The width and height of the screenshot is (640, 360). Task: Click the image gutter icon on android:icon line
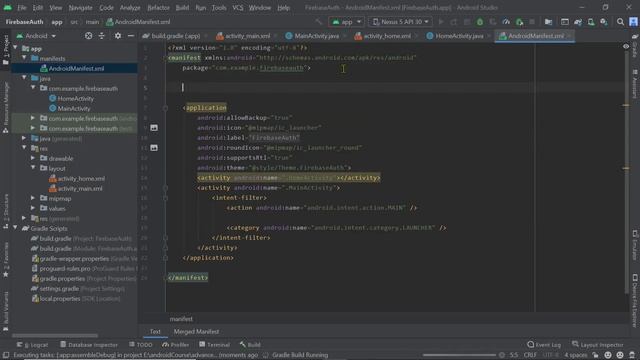click(x=154, y=128)
